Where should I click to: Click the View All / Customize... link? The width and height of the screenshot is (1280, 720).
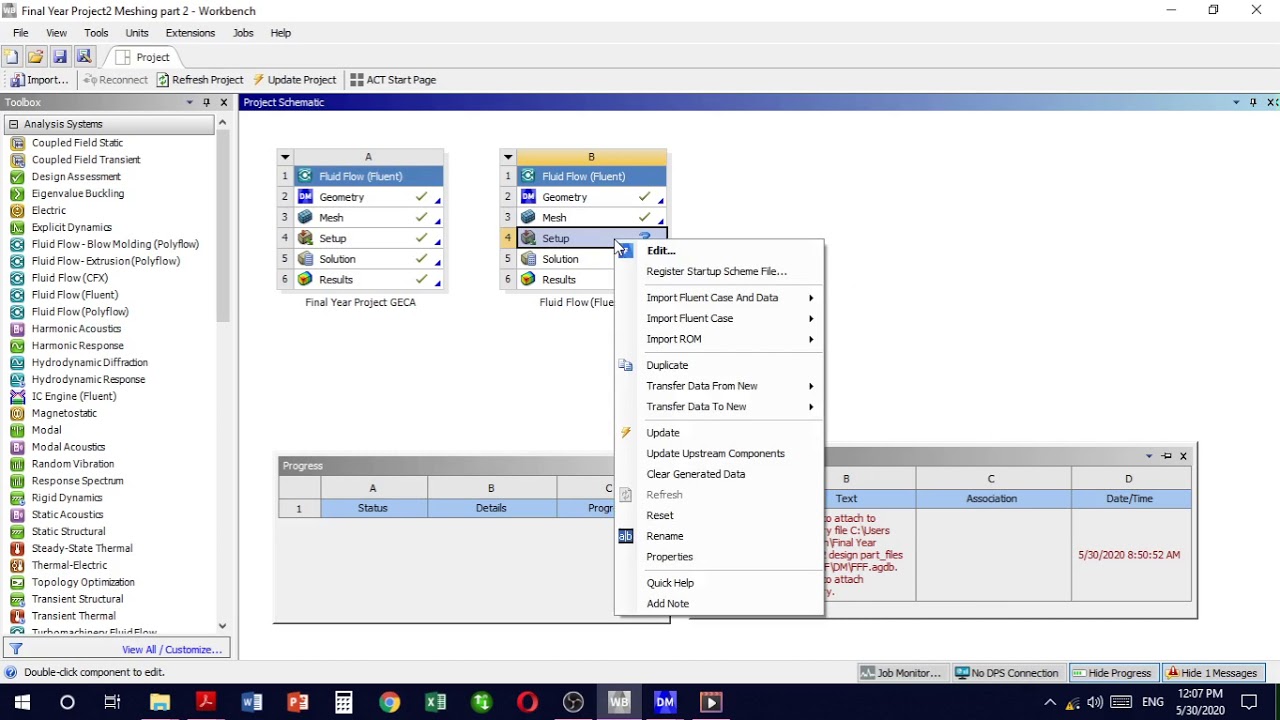tap(172, 650)
